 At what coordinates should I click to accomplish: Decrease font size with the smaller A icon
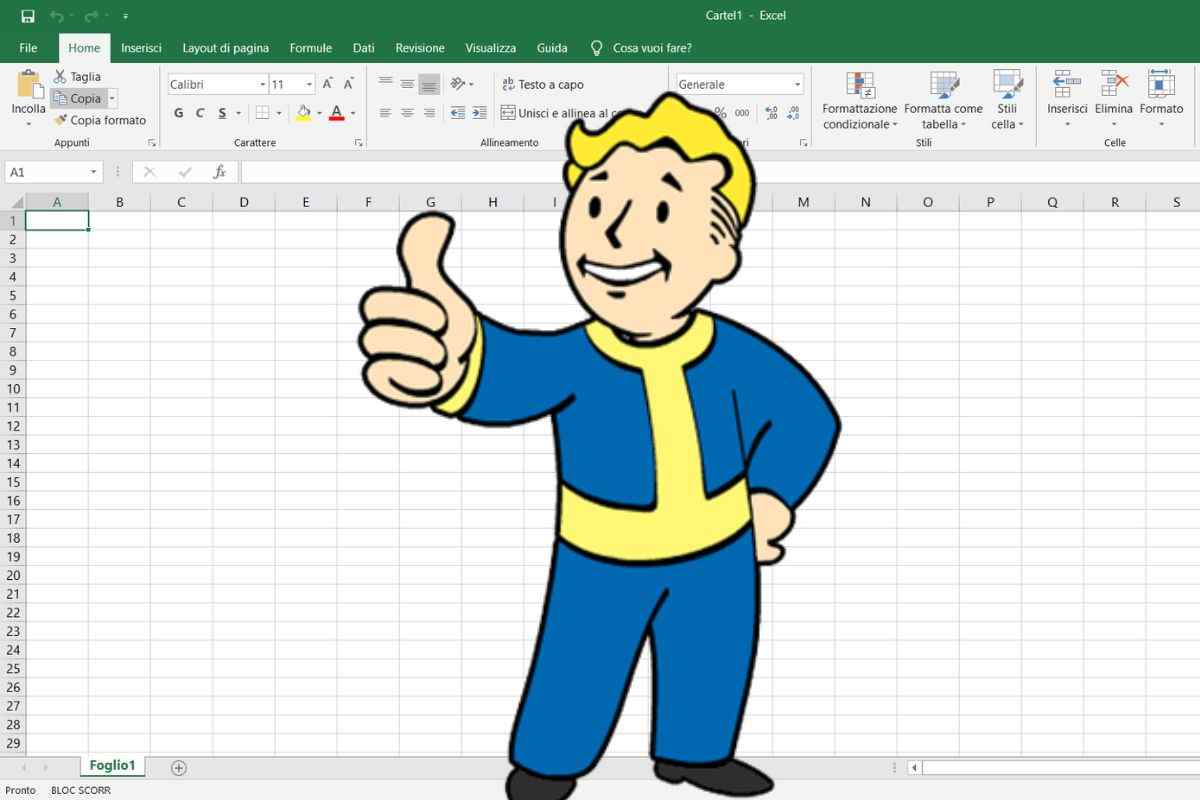(349, 84)
